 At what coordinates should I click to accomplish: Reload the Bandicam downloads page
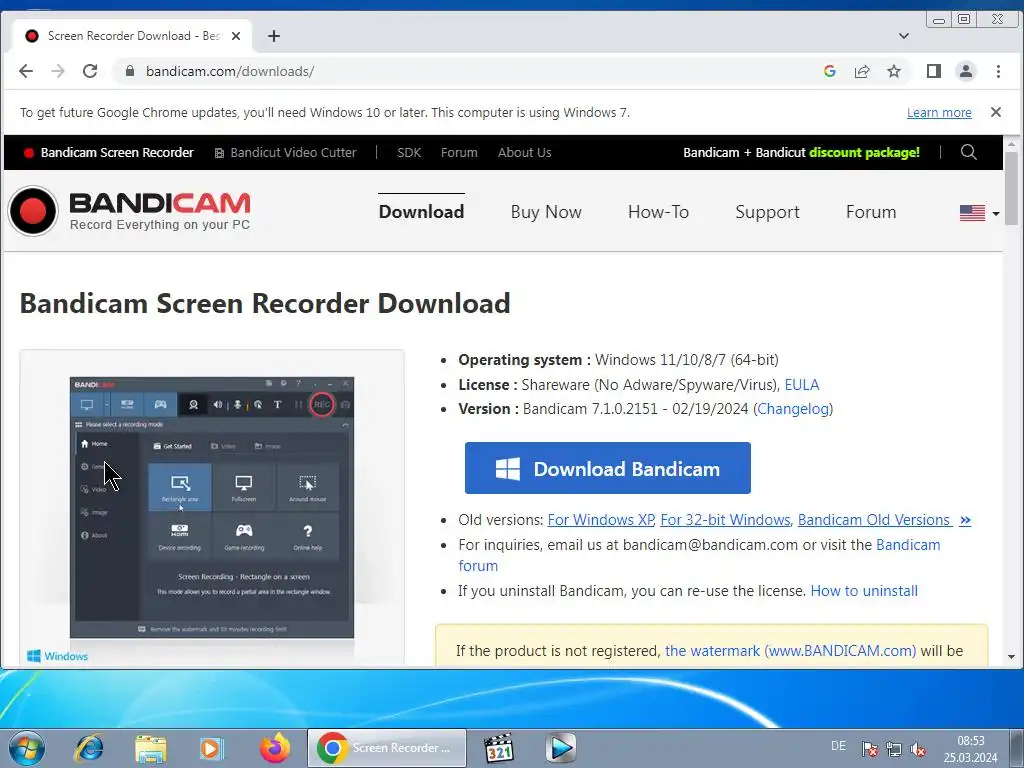[x=90, y=71]
